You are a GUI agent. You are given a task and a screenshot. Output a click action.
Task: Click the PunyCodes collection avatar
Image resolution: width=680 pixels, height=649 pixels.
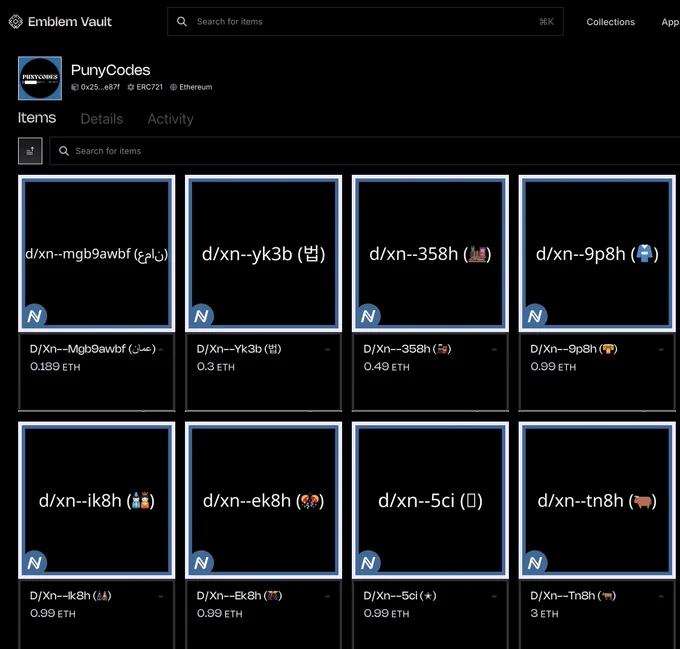click(x=40, y=78)
